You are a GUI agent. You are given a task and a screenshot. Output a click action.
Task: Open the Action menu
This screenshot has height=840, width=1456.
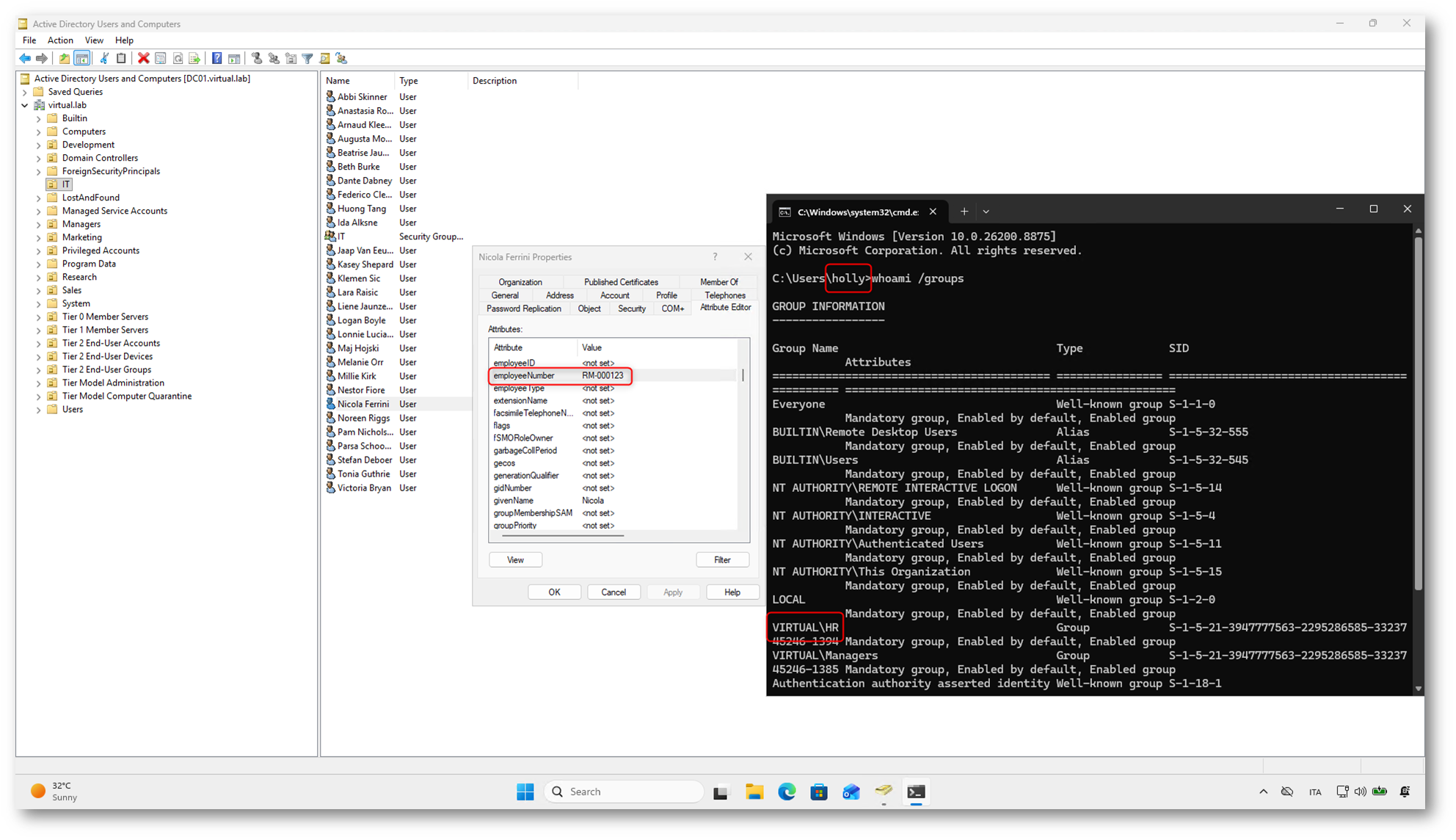pos(60,40)
